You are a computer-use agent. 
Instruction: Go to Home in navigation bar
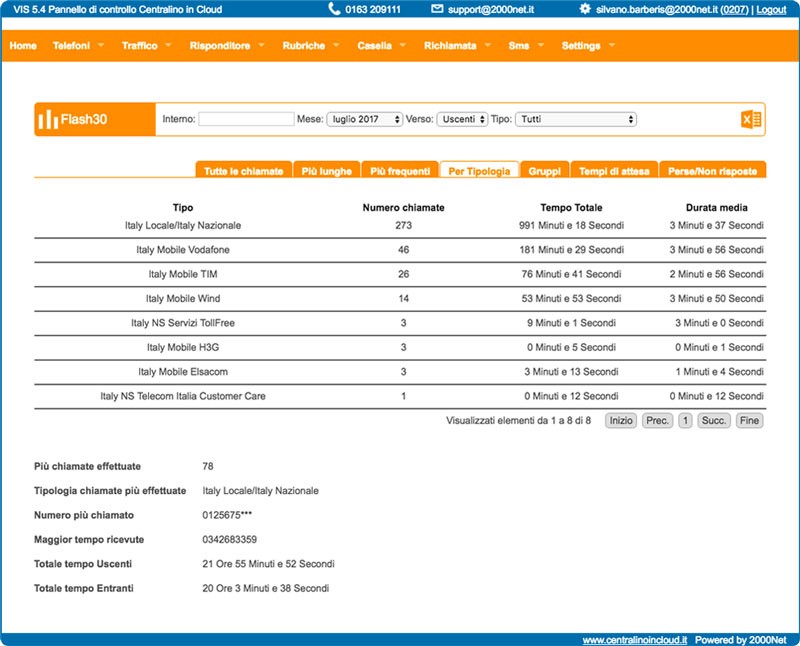(x=23, y=45)
